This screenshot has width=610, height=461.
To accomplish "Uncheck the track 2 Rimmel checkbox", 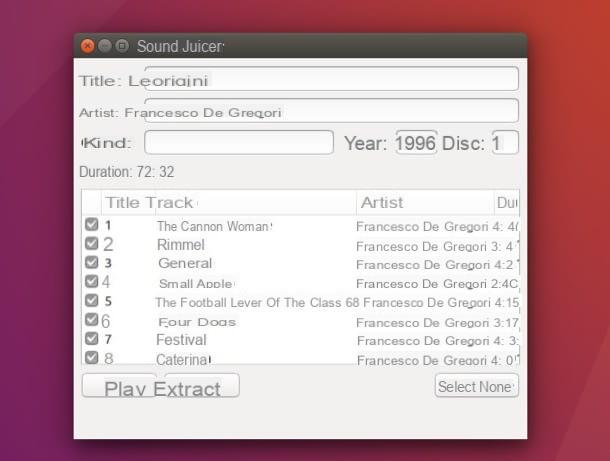I will coord(91,244).
